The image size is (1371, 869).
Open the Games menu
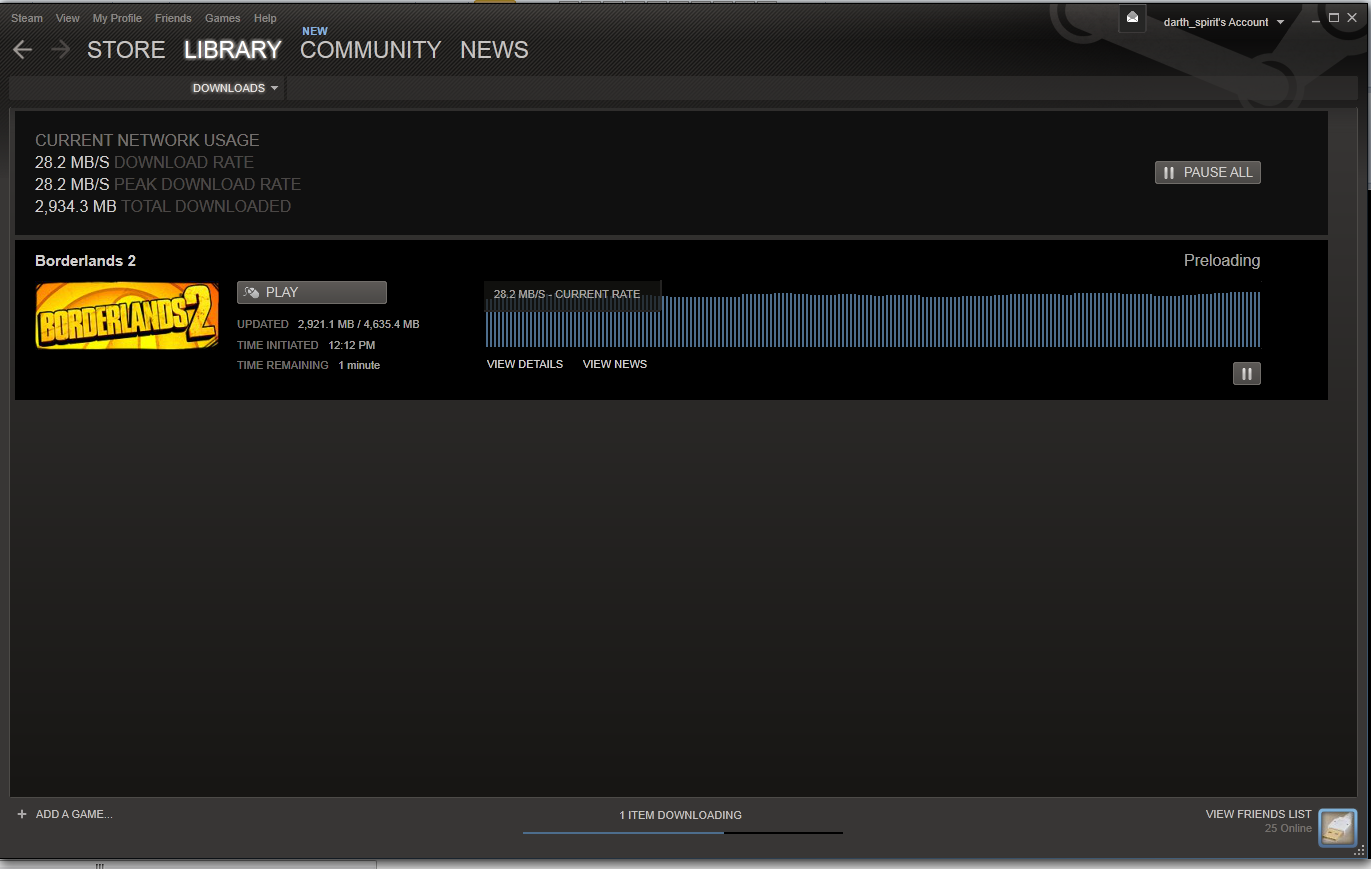click(x=223, y=18)
